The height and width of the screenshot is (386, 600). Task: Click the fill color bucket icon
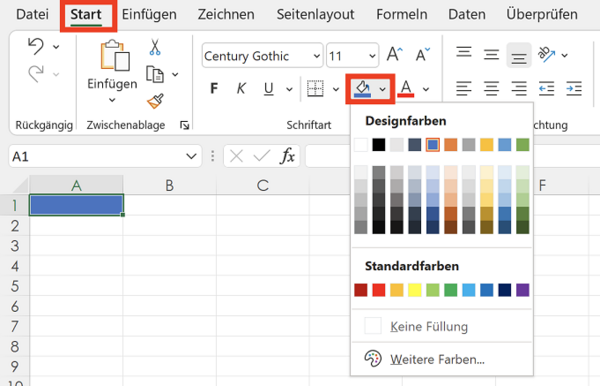[362, 89]
